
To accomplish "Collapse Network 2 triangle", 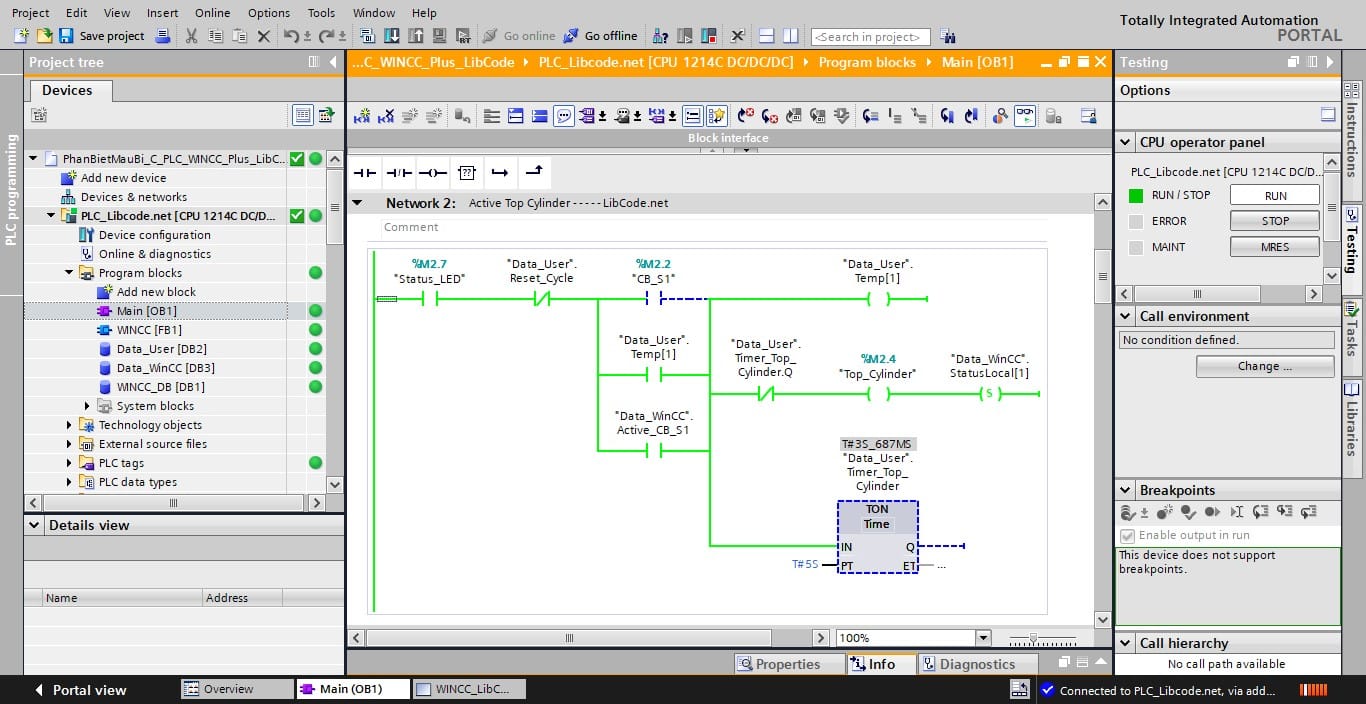I will point(358,203).
